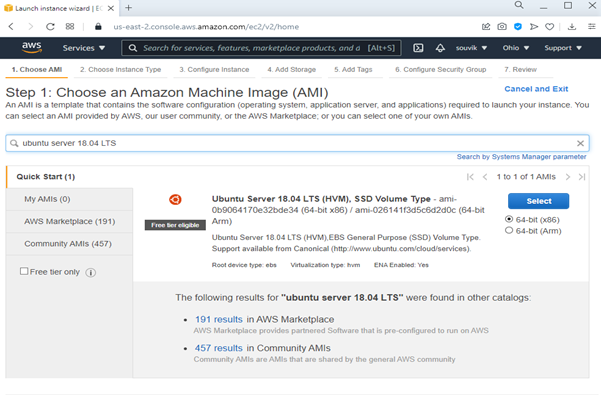
Task: Click the Free tier only info icon
Action: [x=91, y=272]
